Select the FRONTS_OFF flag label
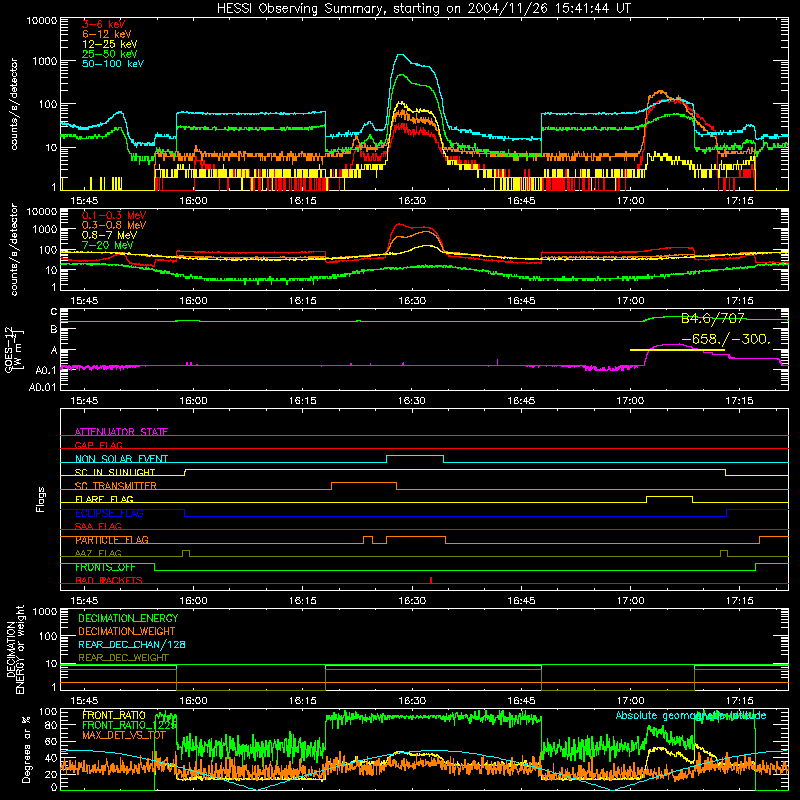 [x=105, y=567]
